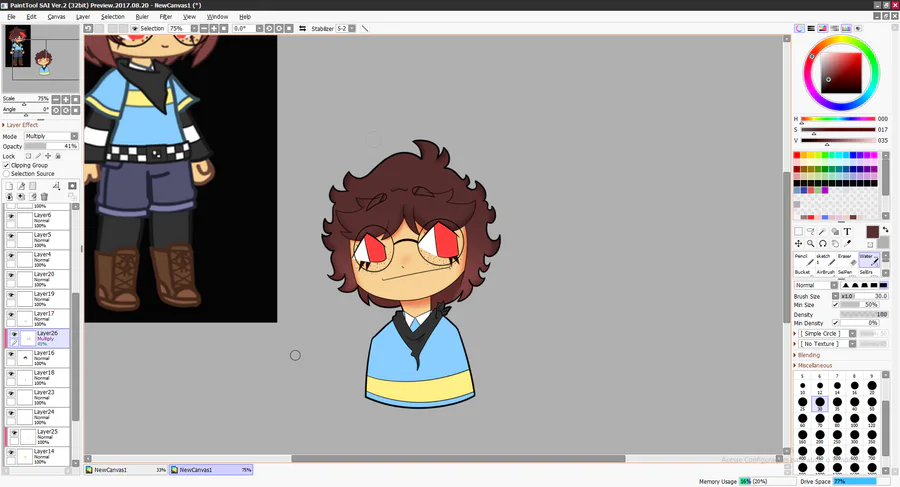This screenshot has height=487, width=900.
Task: Toggle the Min Size checkbox
Action: click(836, 305)
